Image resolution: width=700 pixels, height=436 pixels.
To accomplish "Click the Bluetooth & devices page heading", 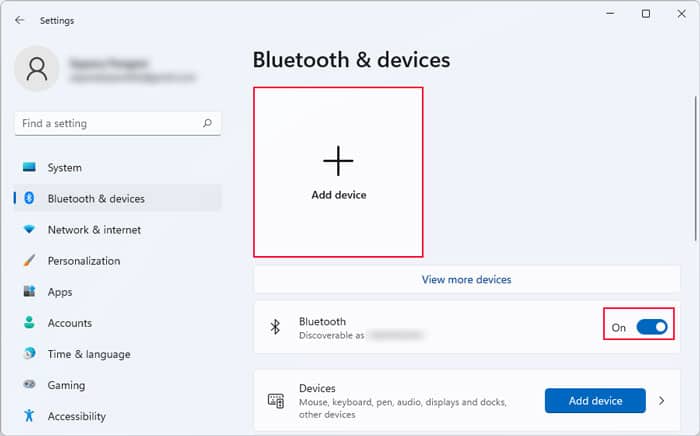I will pyautogui.click(x=351, y=60).
